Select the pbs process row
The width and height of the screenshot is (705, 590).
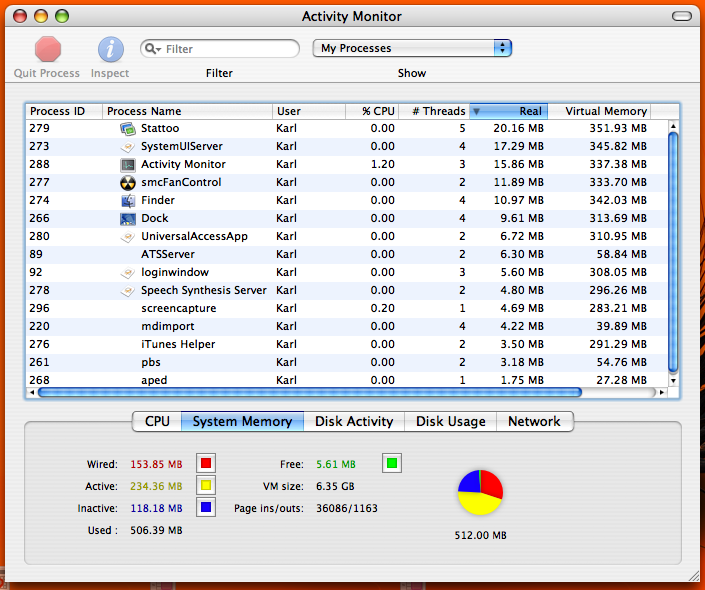coord(346,362)
